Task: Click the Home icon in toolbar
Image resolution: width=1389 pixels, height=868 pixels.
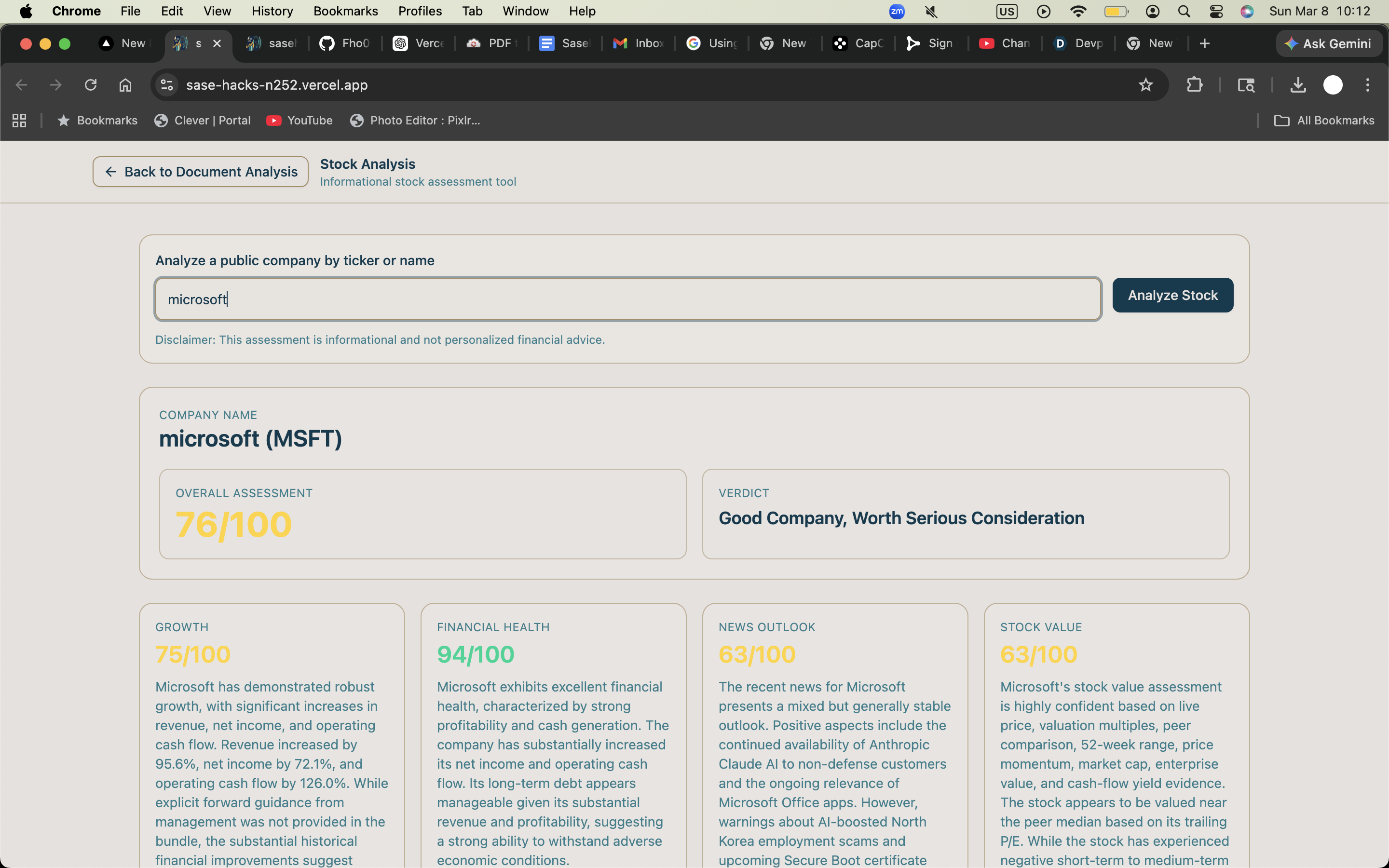Action: coord(125,85)
